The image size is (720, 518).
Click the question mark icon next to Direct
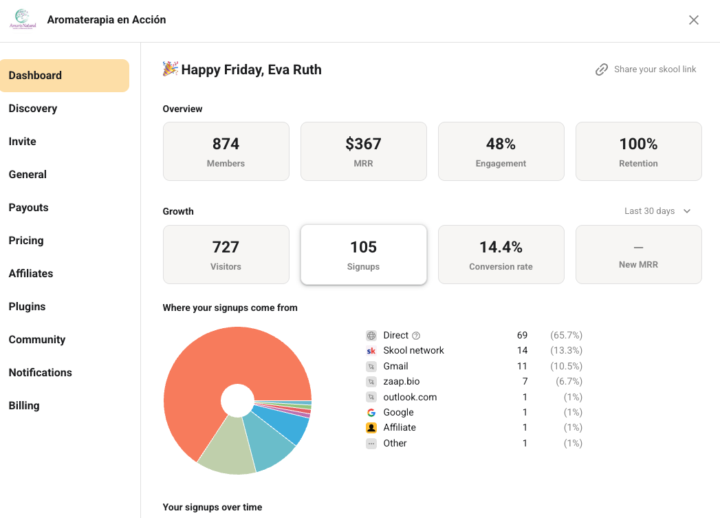point(416,336)
